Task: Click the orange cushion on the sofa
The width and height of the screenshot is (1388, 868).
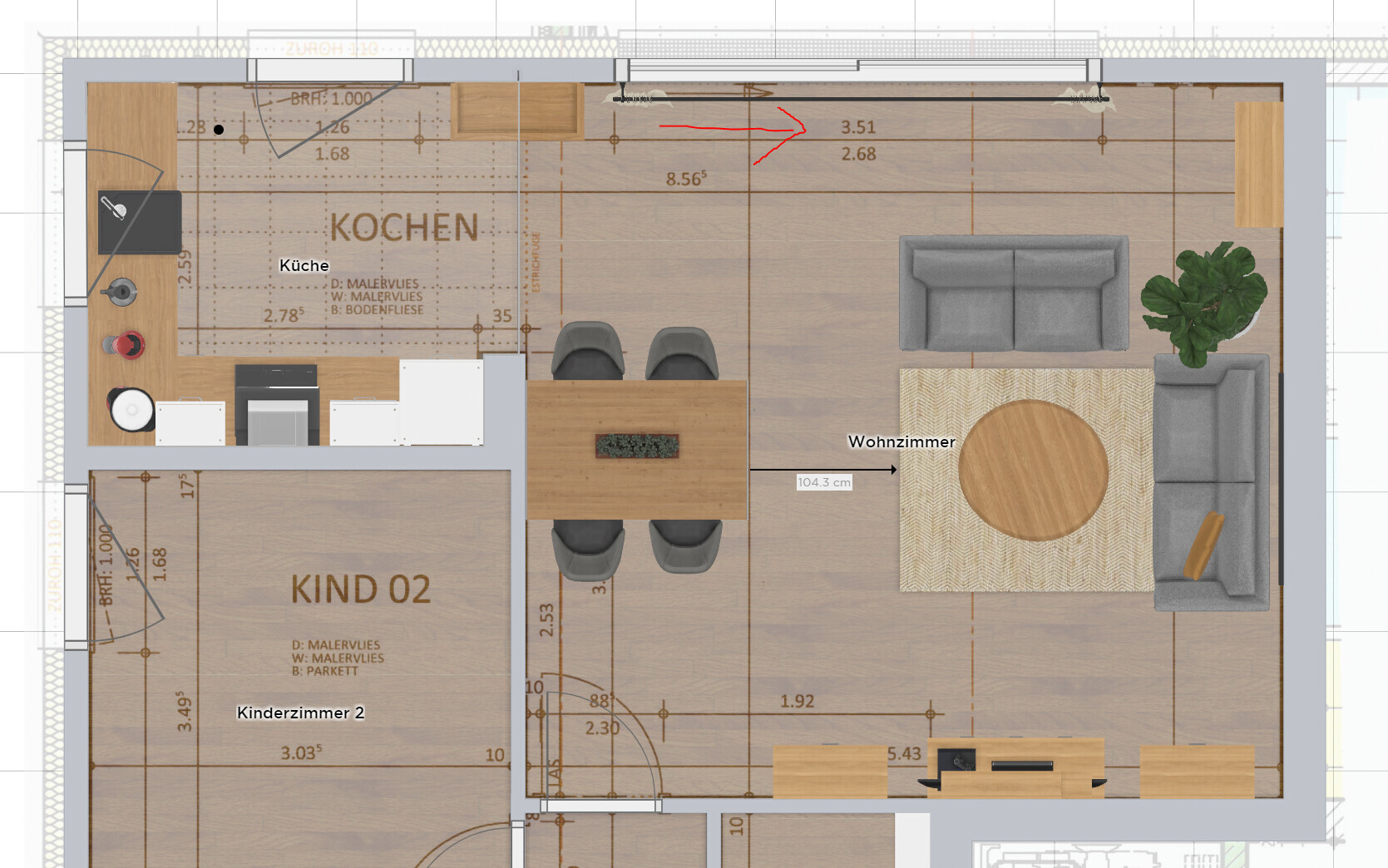Action: pos(1203,545)
